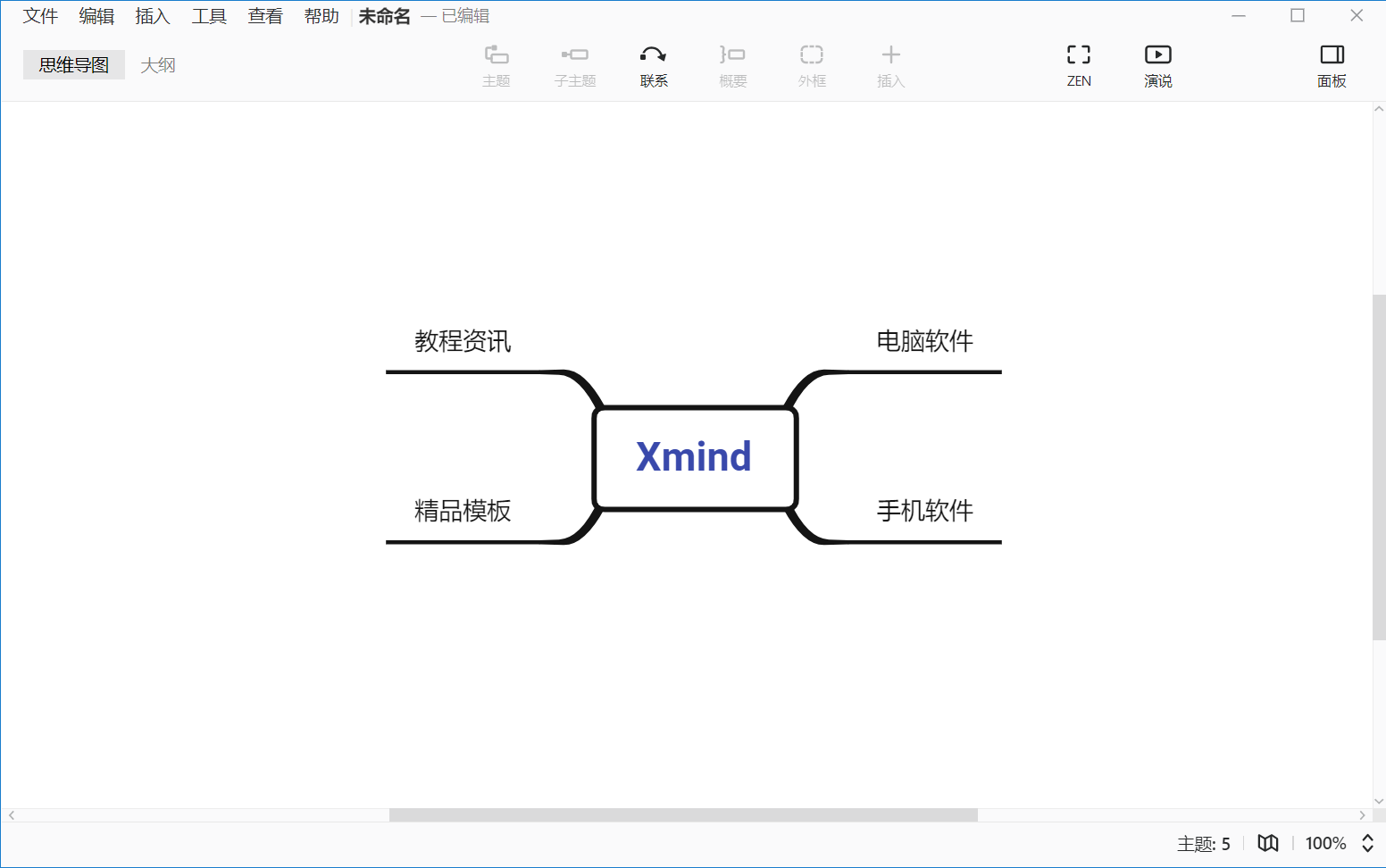Switch to Outline (大纲) tab

158,65
